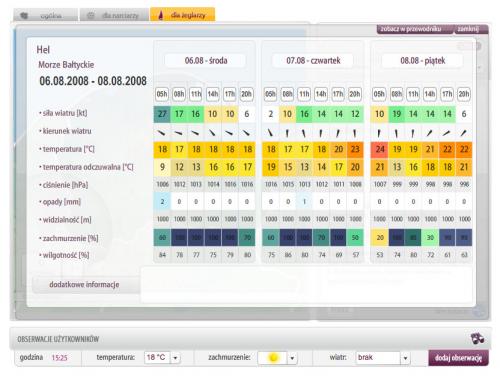Select the 'dla żeglarzy' sailors tab
This screenshot has height=376, width=500.
click(x=183, y=15)
